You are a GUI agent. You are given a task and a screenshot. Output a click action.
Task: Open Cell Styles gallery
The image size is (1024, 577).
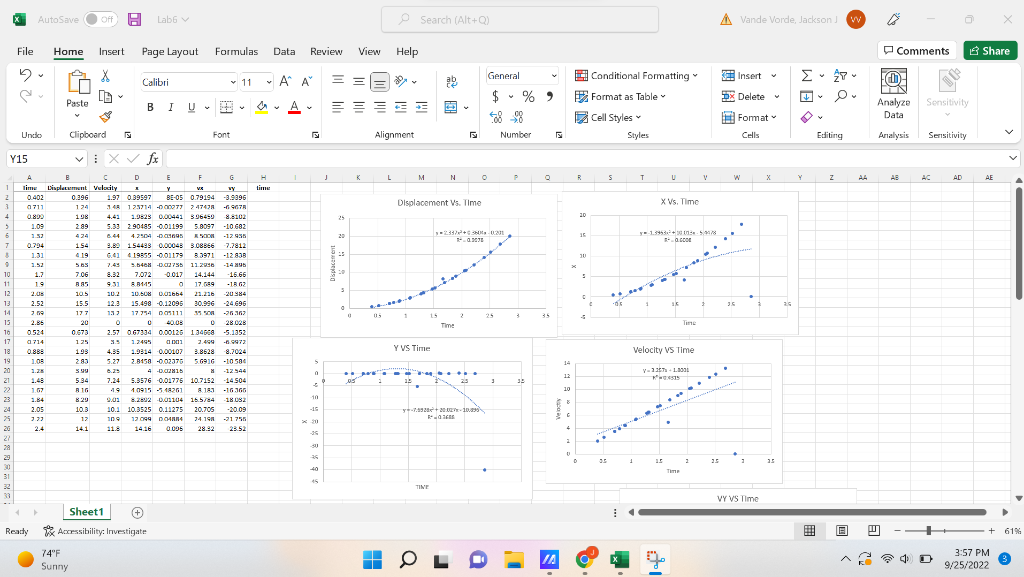(609, 117)
